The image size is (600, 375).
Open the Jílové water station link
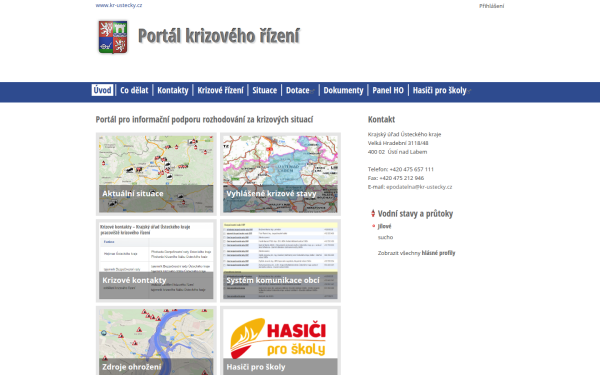coord(384,226)
